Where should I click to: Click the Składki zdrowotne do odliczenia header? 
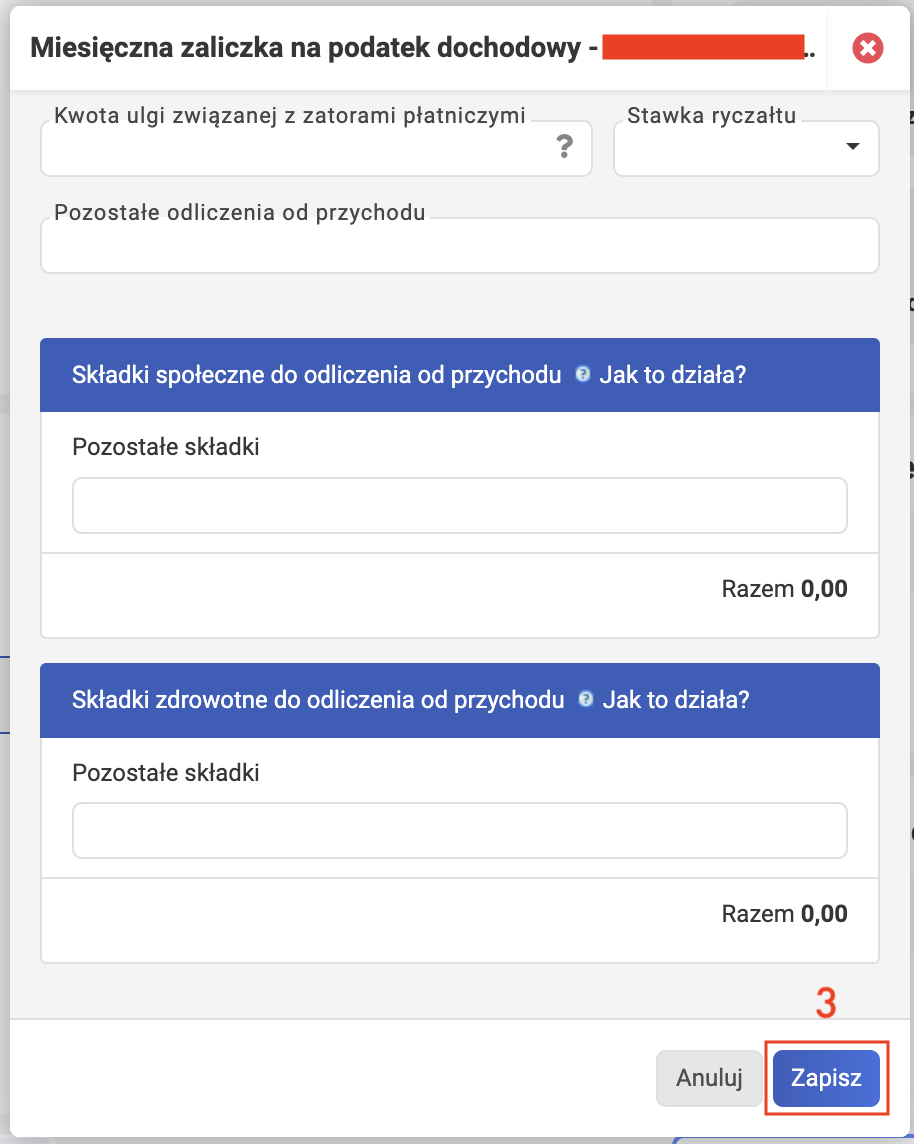318,700
